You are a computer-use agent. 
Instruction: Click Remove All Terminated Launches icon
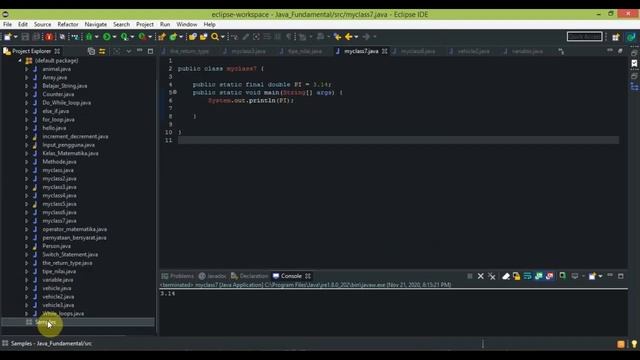492,276
